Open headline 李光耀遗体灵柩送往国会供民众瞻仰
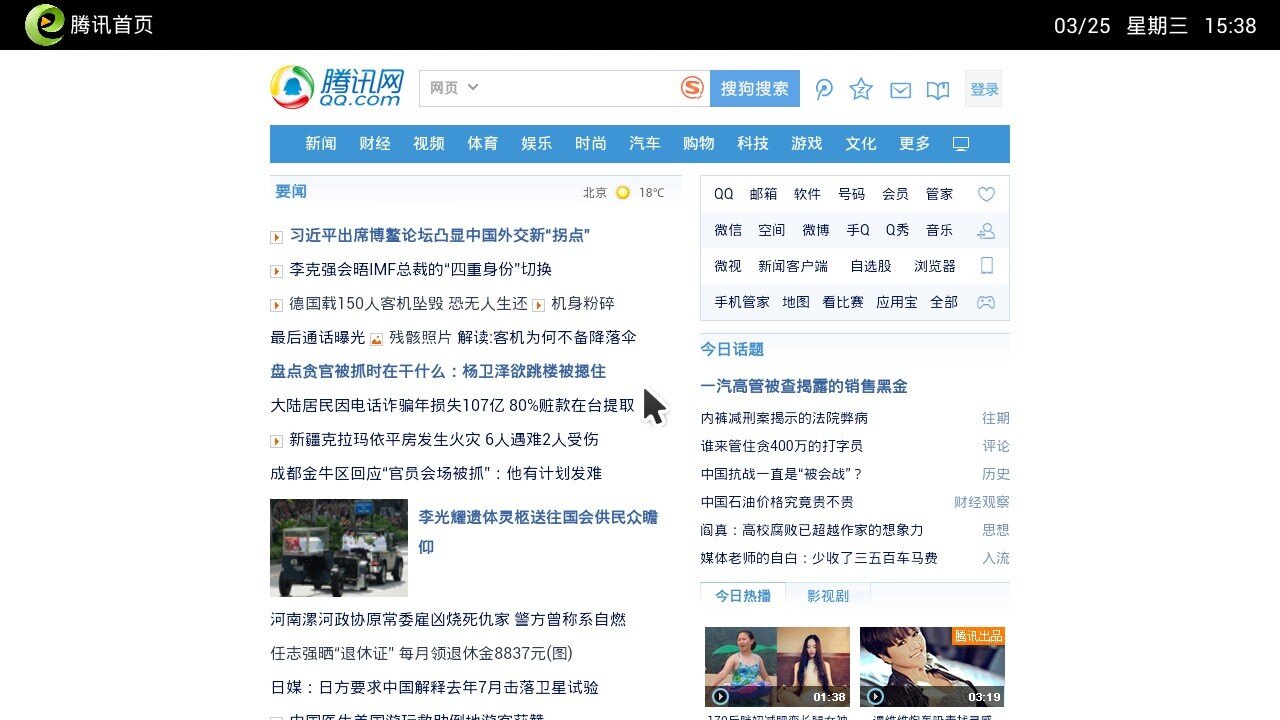This screenshot has height=720, width=1280. click(x=538, y=532)
